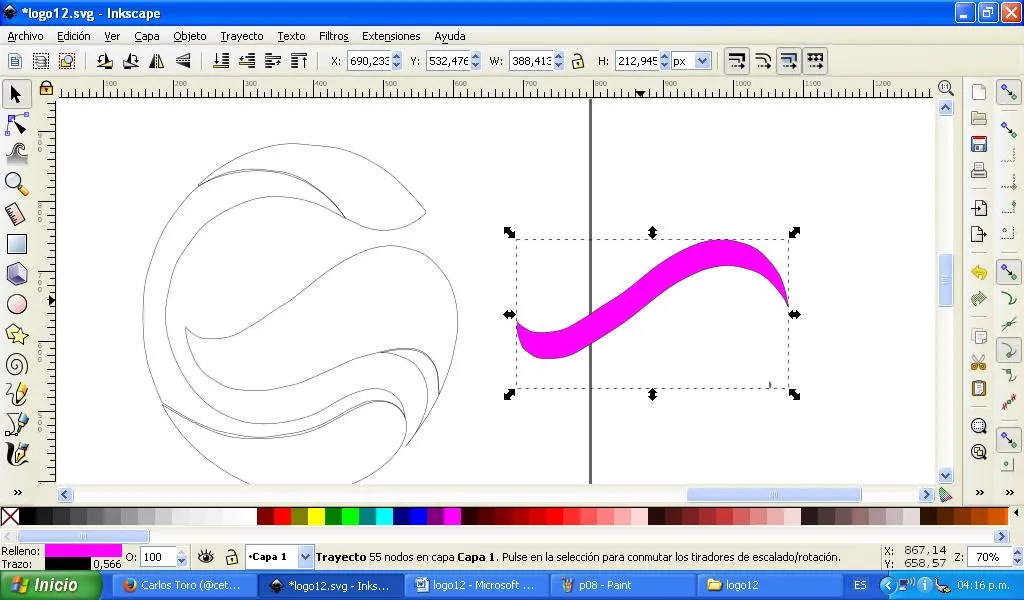Image resolution: width=1024 pixels, height=600 pixels.
Task: Select the Rectangle tool
Action: point(16,244)
